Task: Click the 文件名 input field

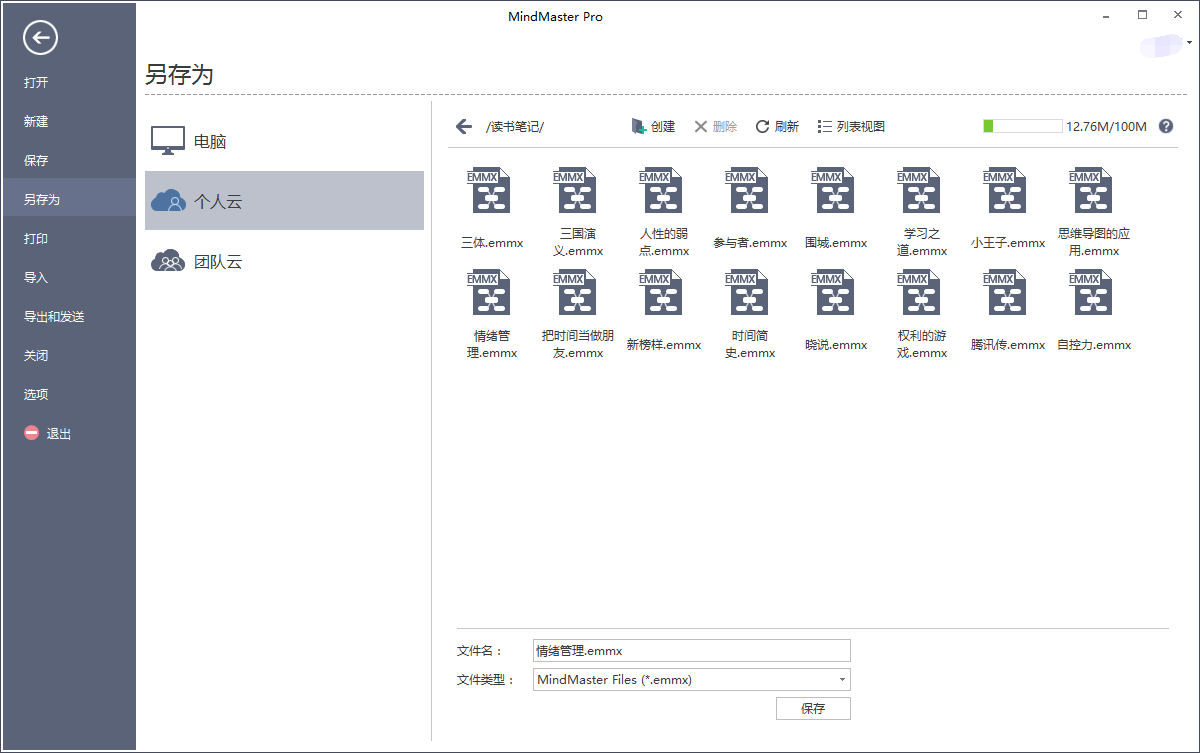Action: coord(692,650)
